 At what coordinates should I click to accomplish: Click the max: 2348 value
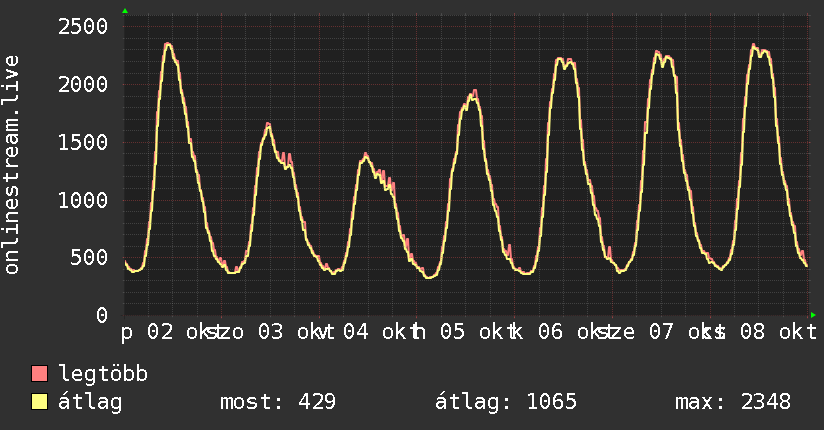coord(733,402)
